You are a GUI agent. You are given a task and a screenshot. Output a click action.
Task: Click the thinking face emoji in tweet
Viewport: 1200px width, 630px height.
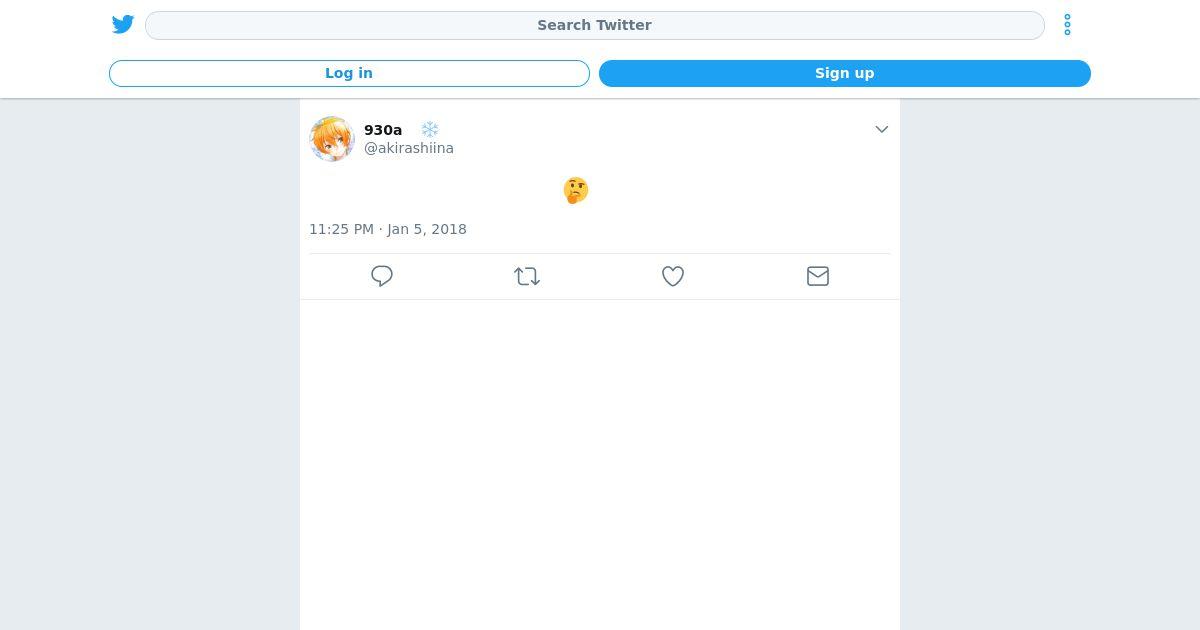[576, 190]
